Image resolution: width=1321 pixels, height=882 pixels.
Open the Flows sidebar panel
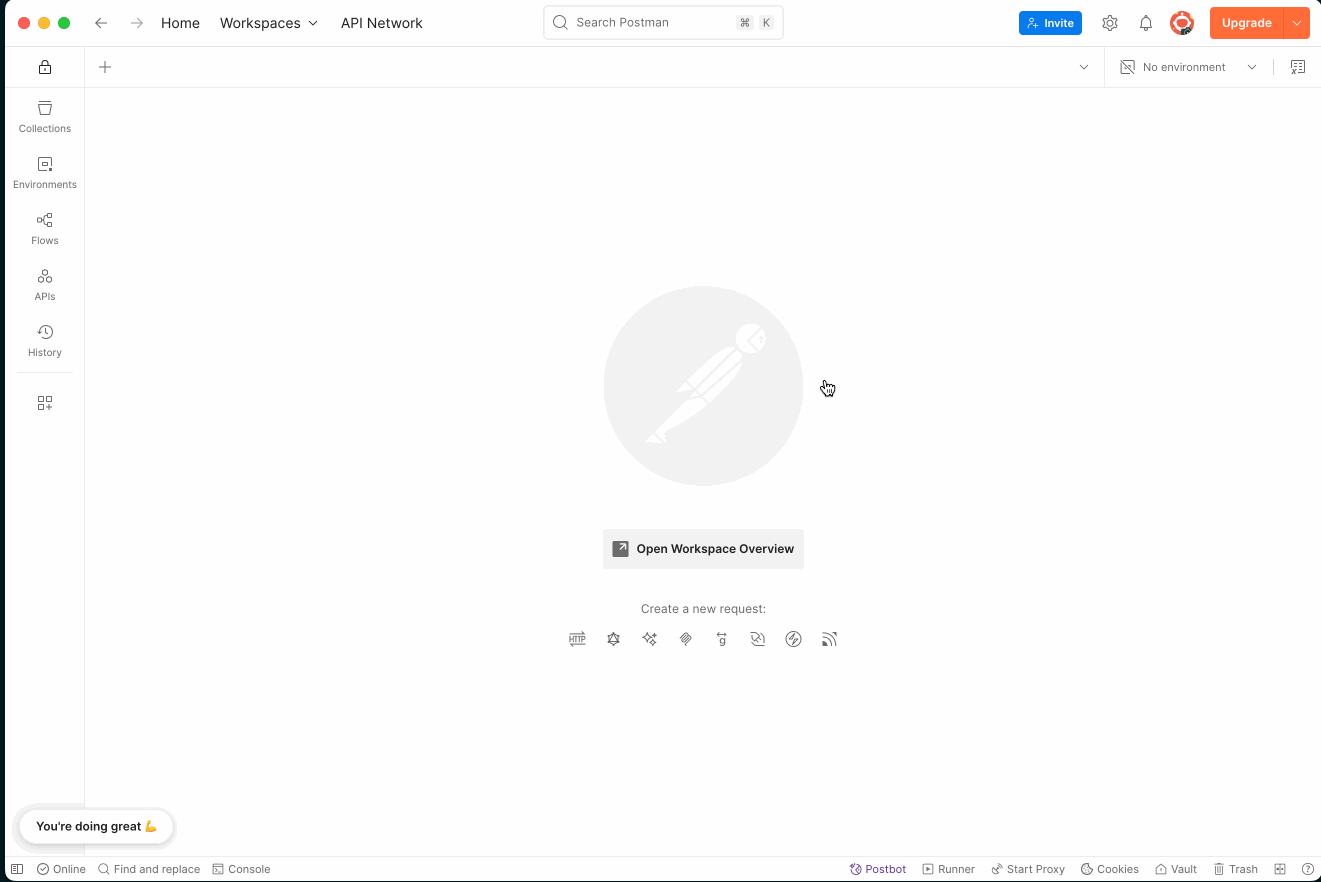coord(45,229)
